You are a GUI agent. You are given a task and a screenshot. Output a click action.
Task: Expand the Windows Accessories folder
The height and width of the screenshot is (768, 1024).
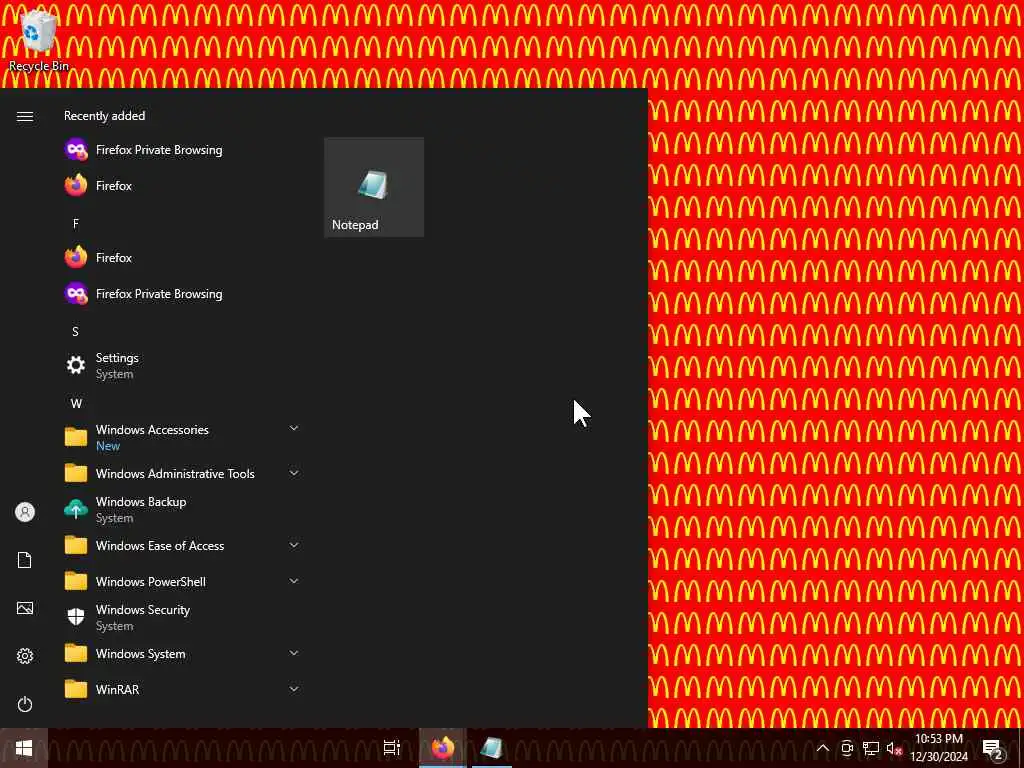click(x=182, y=438)
